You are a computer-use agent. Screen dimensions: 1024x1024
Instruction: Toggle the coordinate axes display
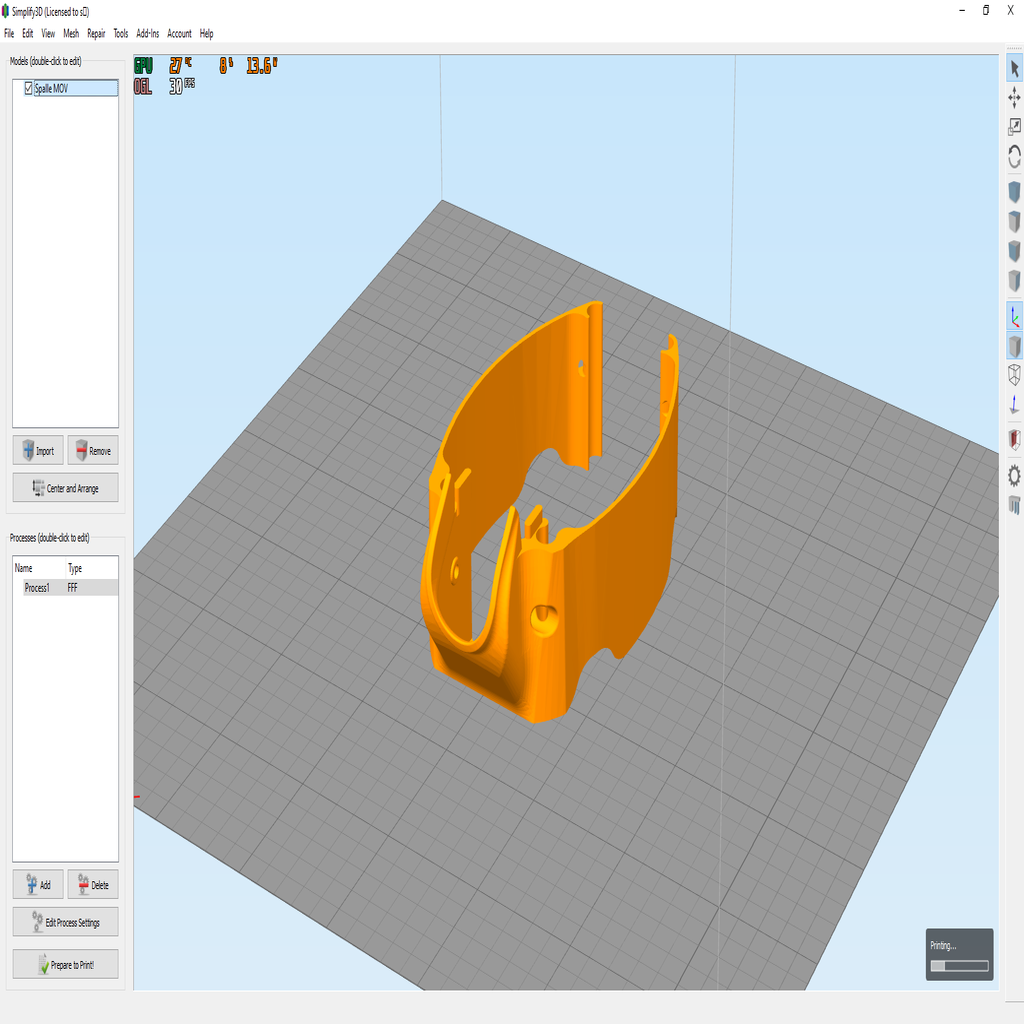(x=1013, y=316)
